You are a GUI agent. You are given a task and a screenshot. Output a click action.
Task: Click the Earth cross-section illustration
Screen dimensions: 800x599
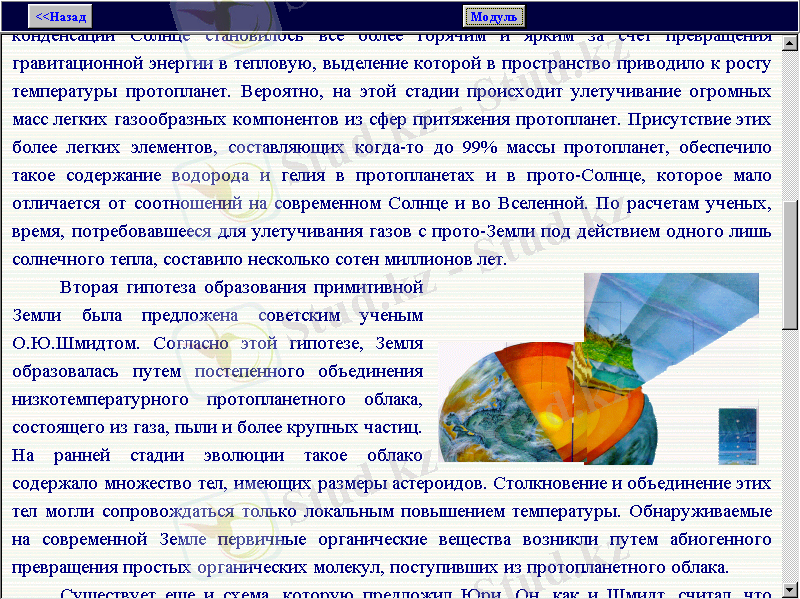pyautogui.click(x=599, y=368)
